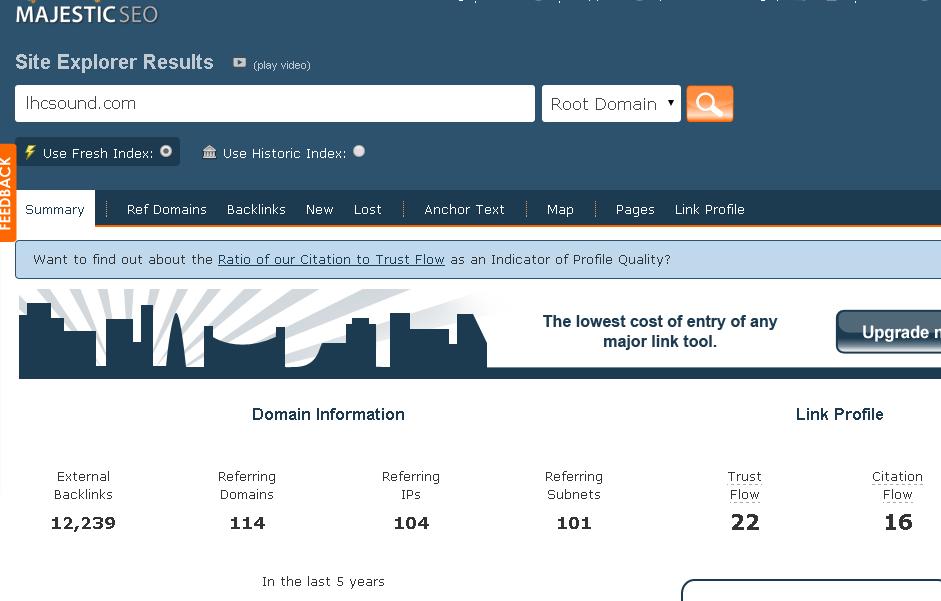Click the Citation Flow label
The height and width of the screenshot is (601, 941).
coord(897,485)
